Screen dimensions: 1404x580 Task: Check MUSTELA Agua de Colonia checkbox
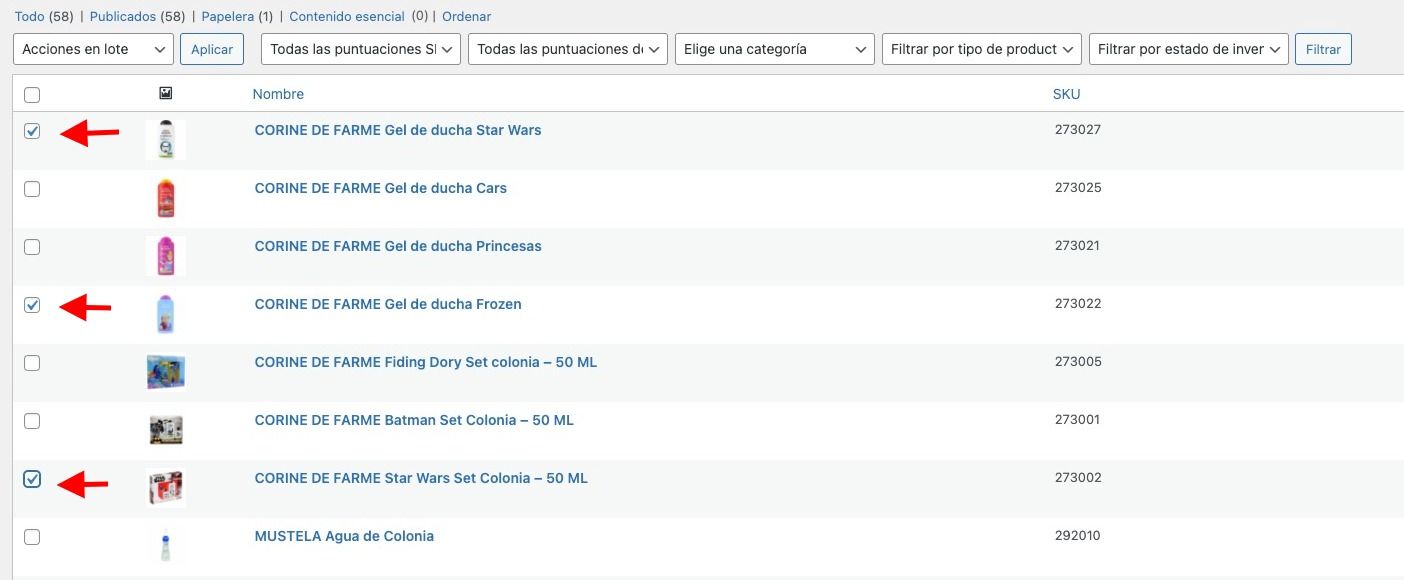pos(32,537)
